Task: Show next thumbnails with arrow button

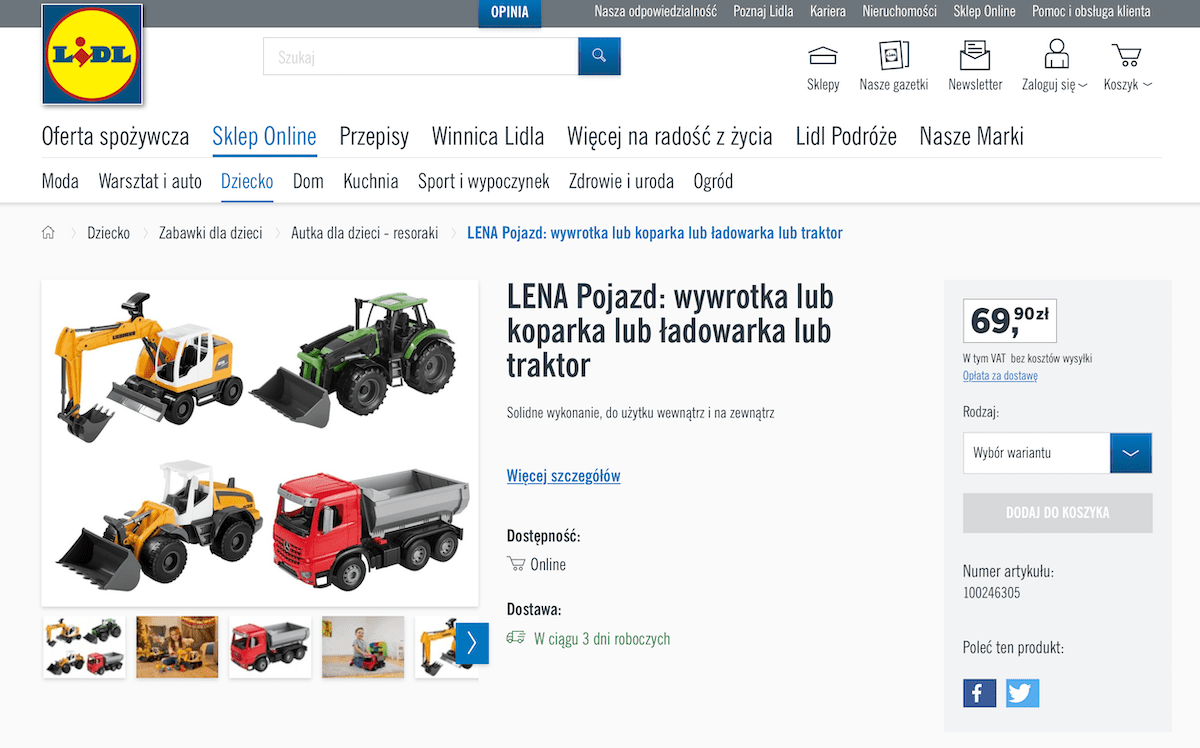Action: [472, 643]
